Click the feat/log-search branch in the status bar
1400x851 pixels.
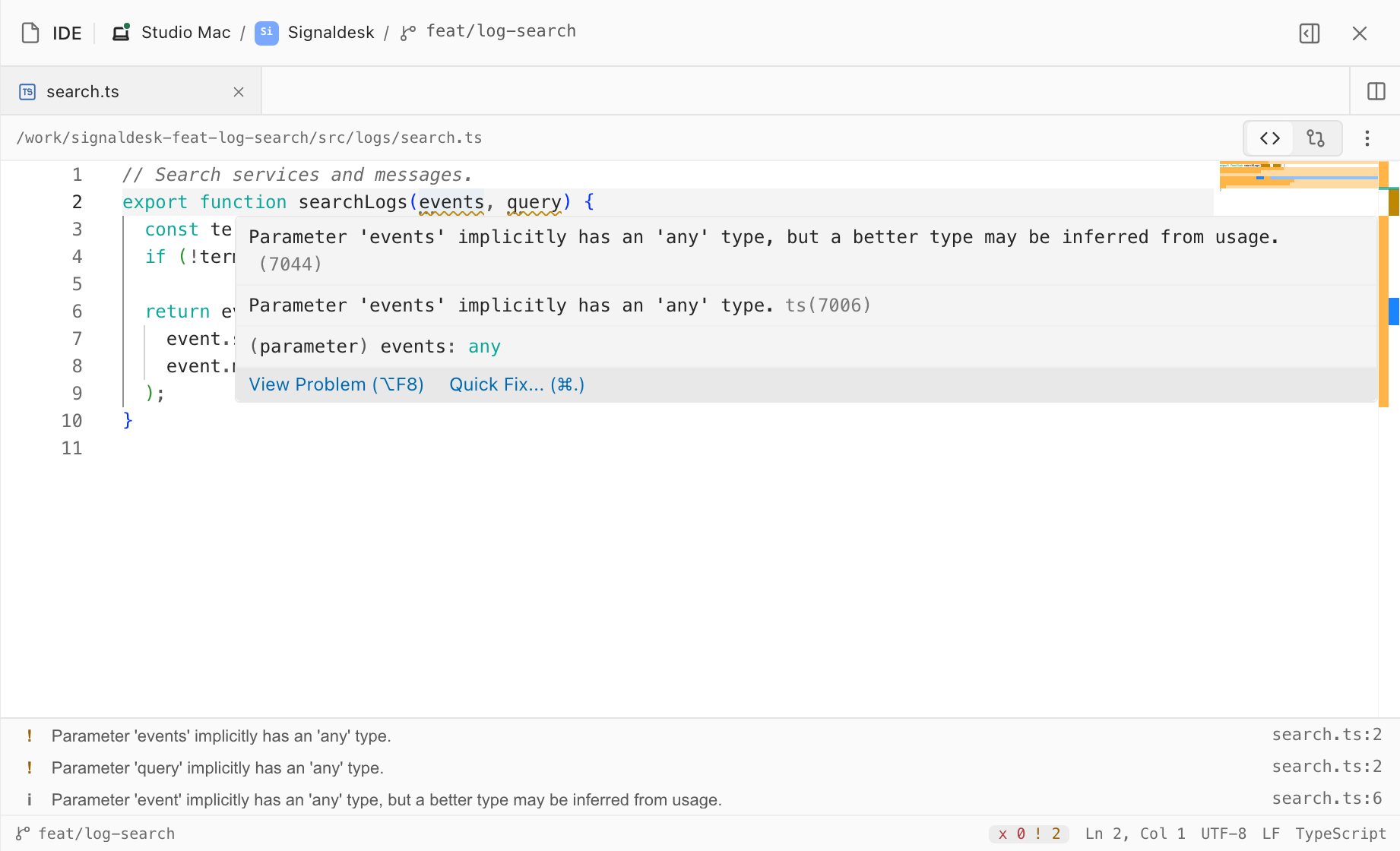pos(96,834)
